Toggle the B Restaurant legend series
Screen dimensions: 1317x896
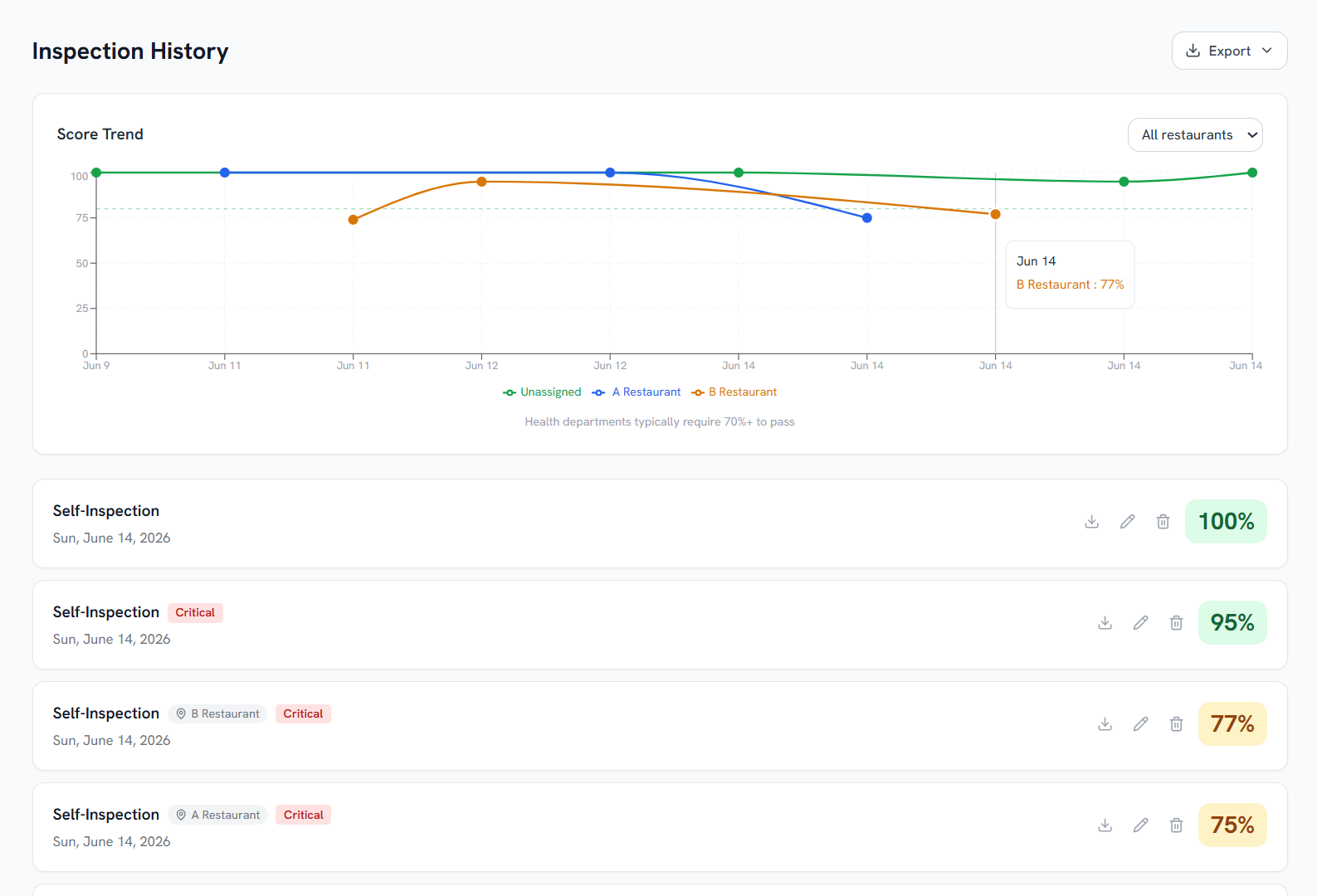[x=734, y=392]
